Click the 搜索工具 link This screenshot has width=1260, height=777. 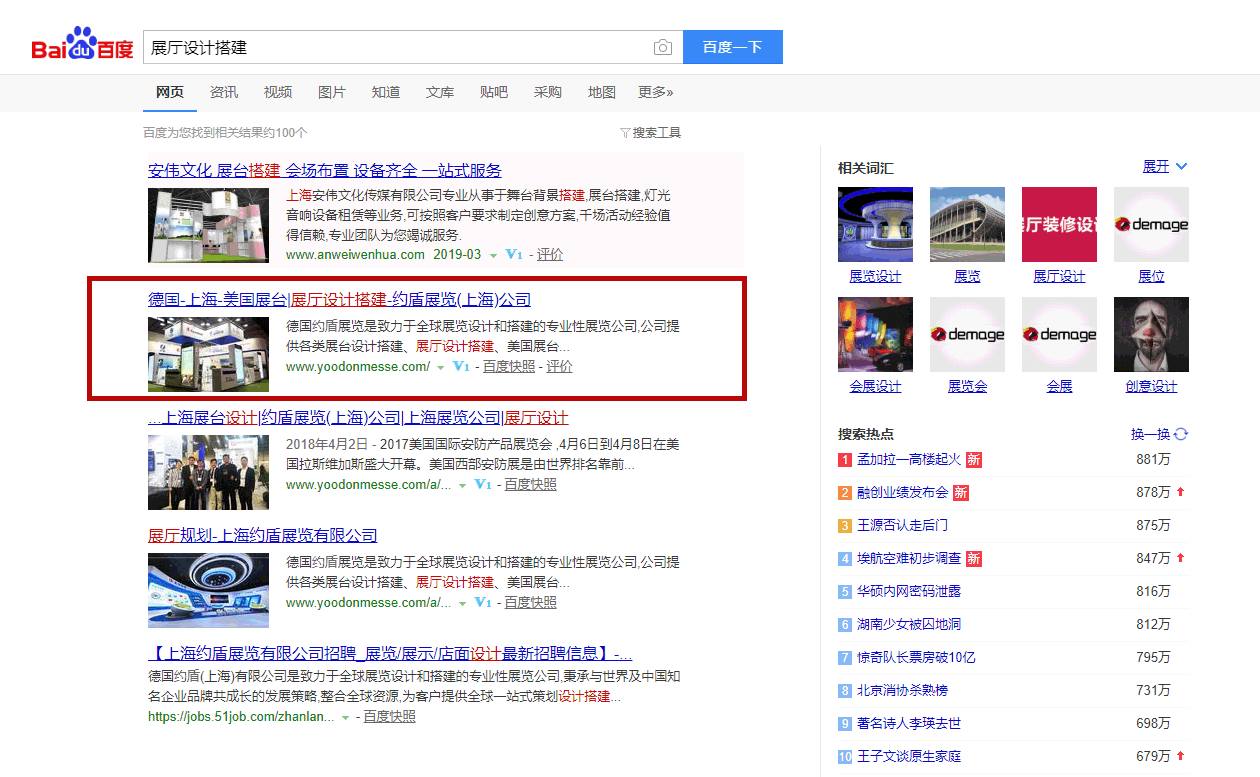click(657, 133)
